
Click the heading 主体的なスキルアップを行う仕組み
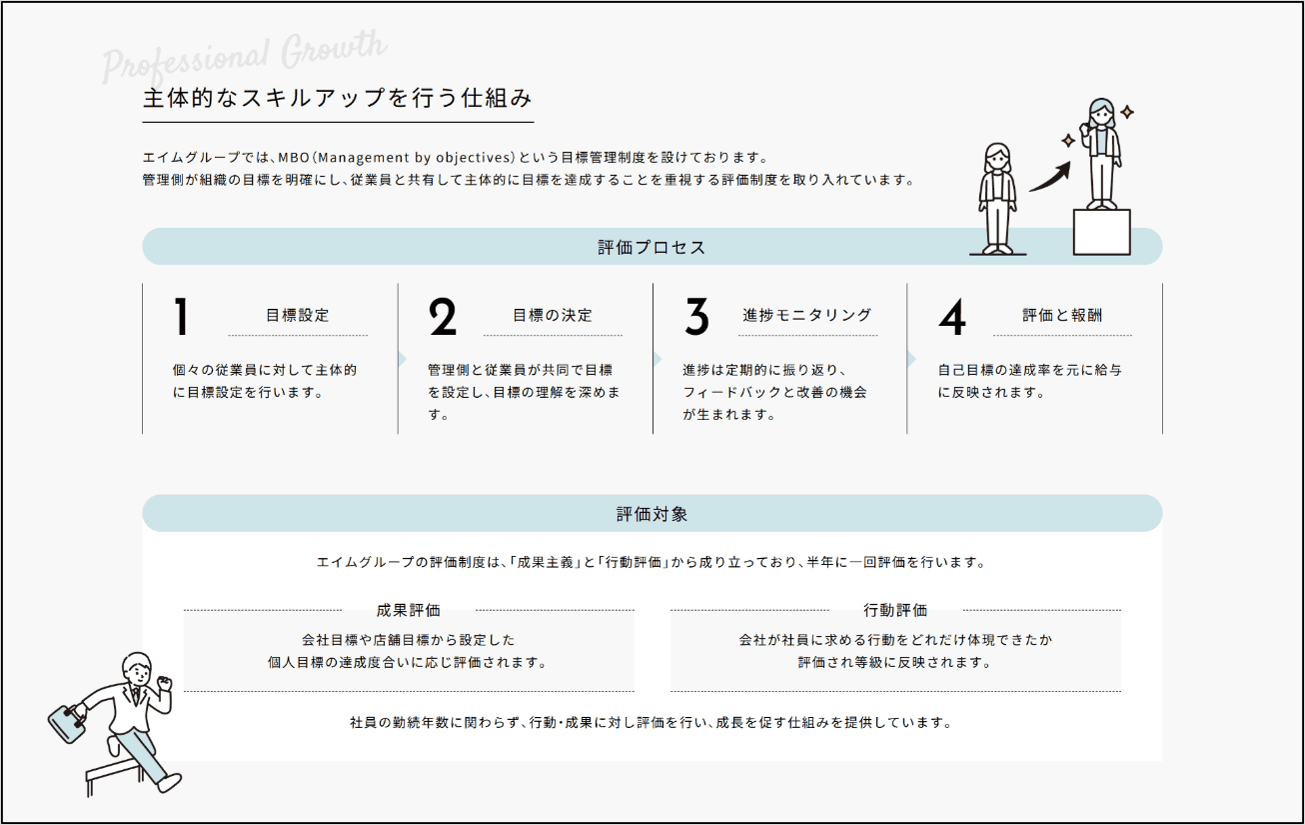click(x=338, y=99)
